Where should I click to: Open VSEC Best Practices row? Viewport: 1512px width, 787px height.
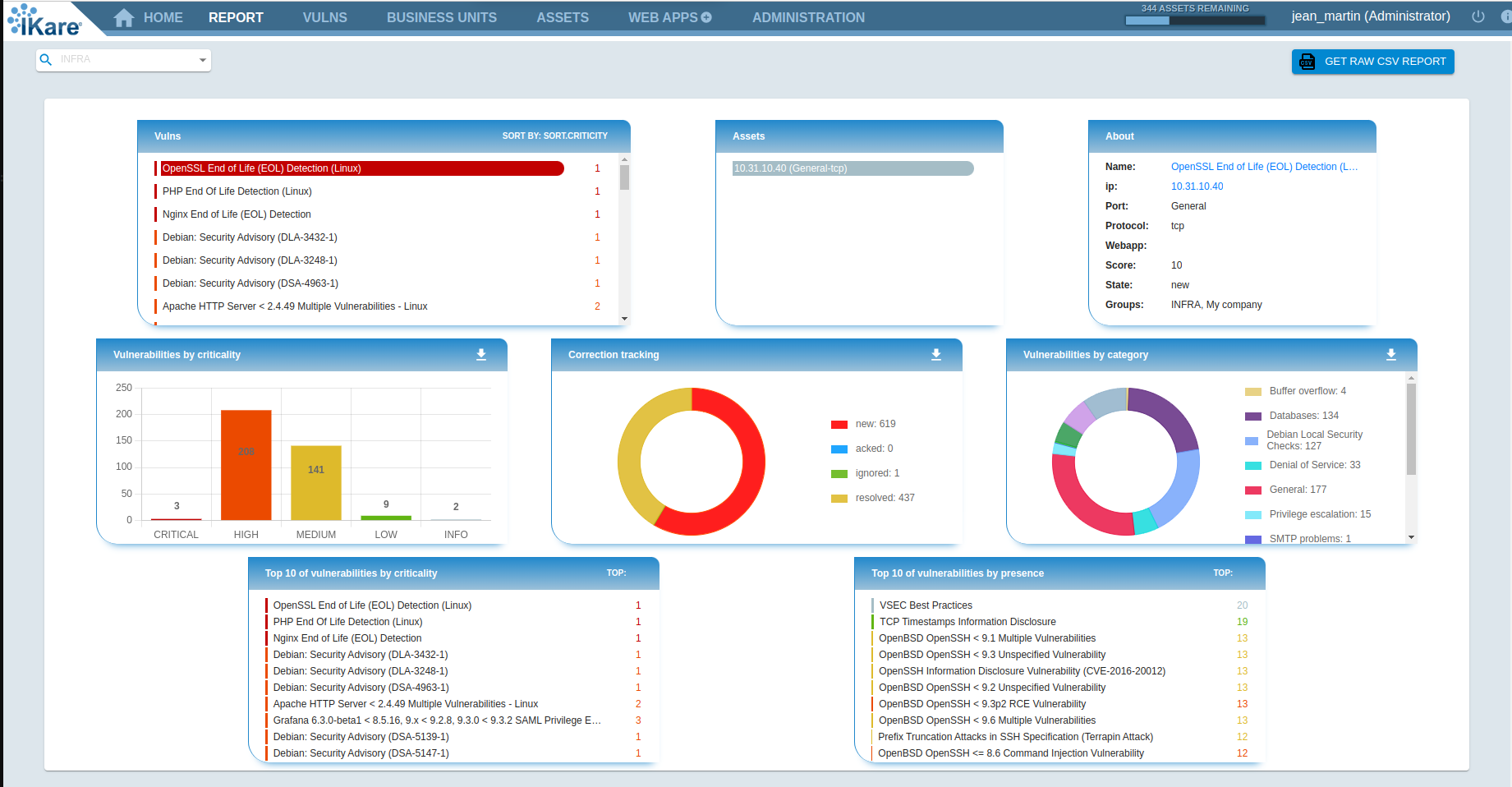click(1059, 605)
